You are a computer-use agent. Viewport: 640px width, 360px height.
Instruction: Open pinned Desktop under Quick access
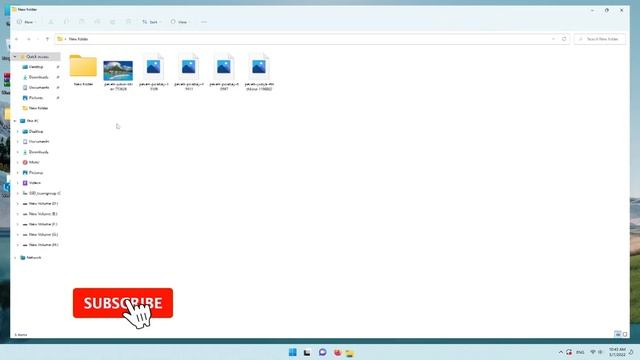[36, 67]
